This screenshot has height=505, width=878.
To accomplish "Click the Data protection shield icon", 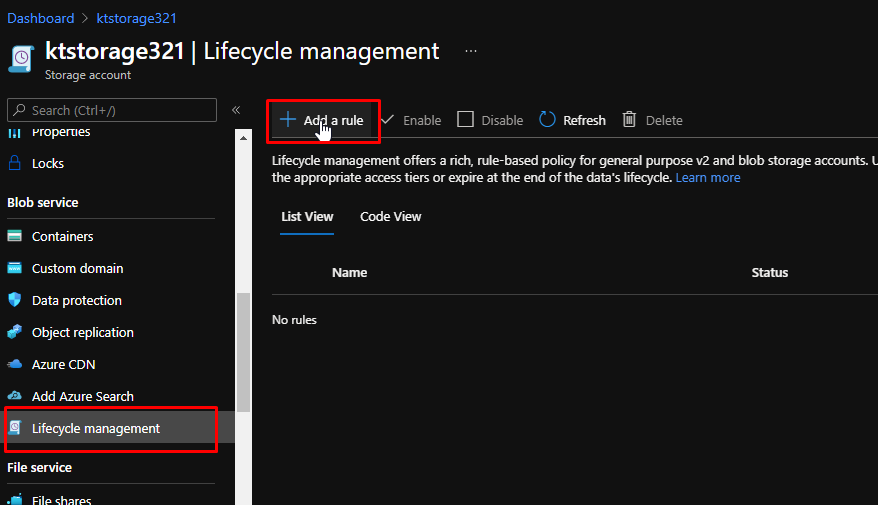I will (15, 300).
